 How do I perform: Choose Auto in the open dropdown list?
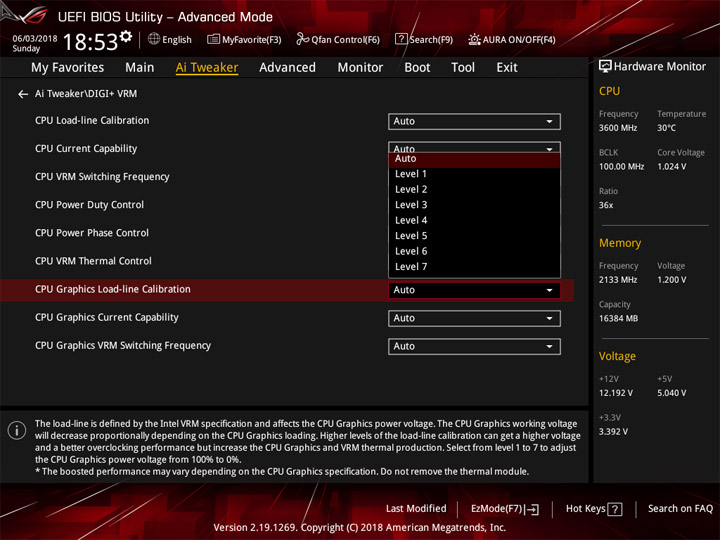474,159
